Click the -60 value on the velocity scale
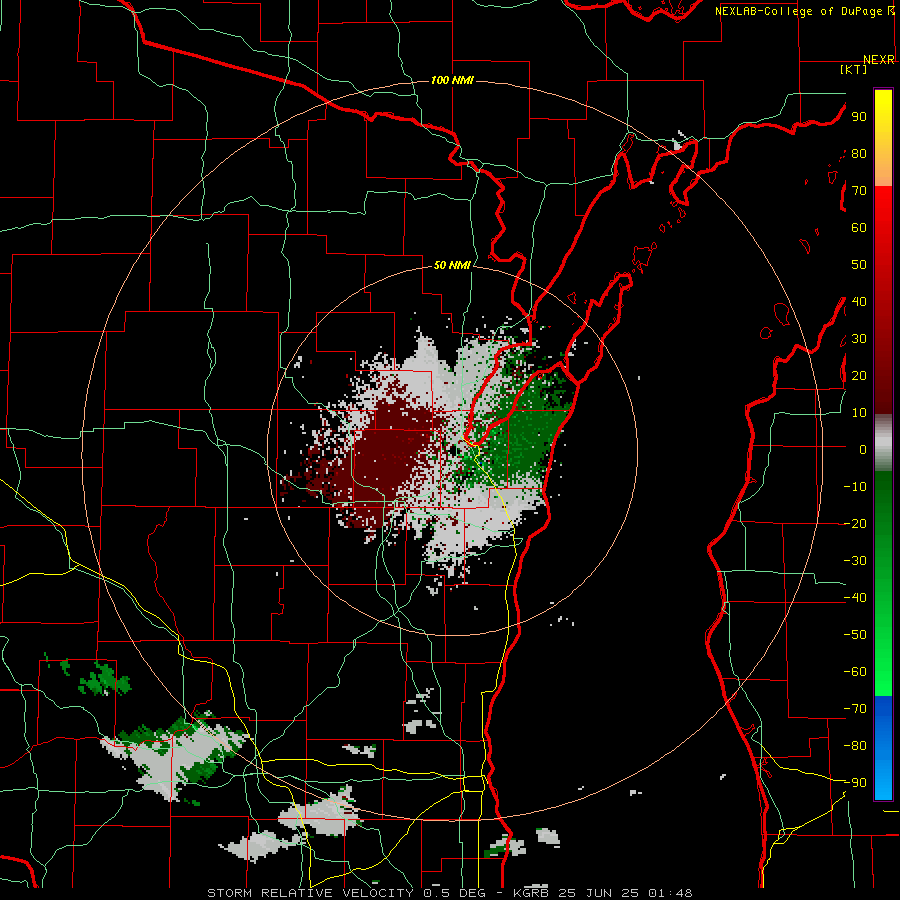The height and width of the screenshot is (900, 900). click(x=855, y=672)
